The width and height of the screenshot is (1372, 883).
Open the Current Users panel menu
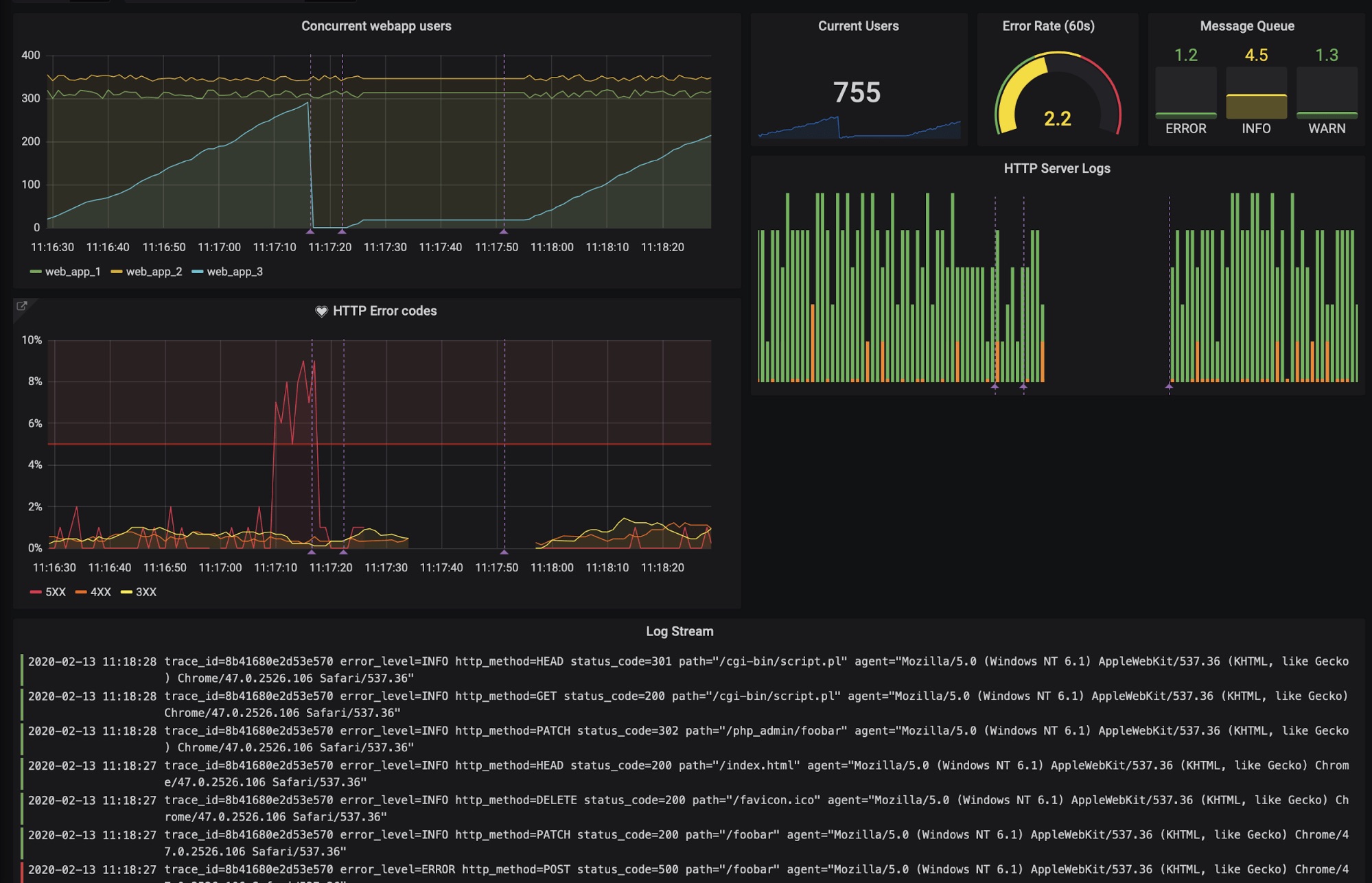(857, 27)
